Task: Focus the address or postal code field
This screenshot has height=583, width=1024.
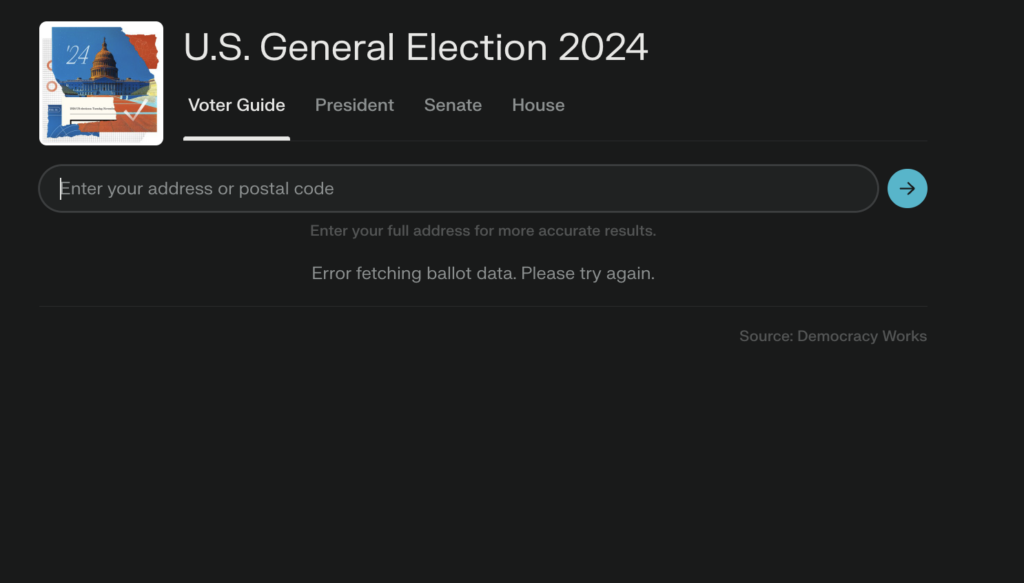Action: tap(458, 188)
